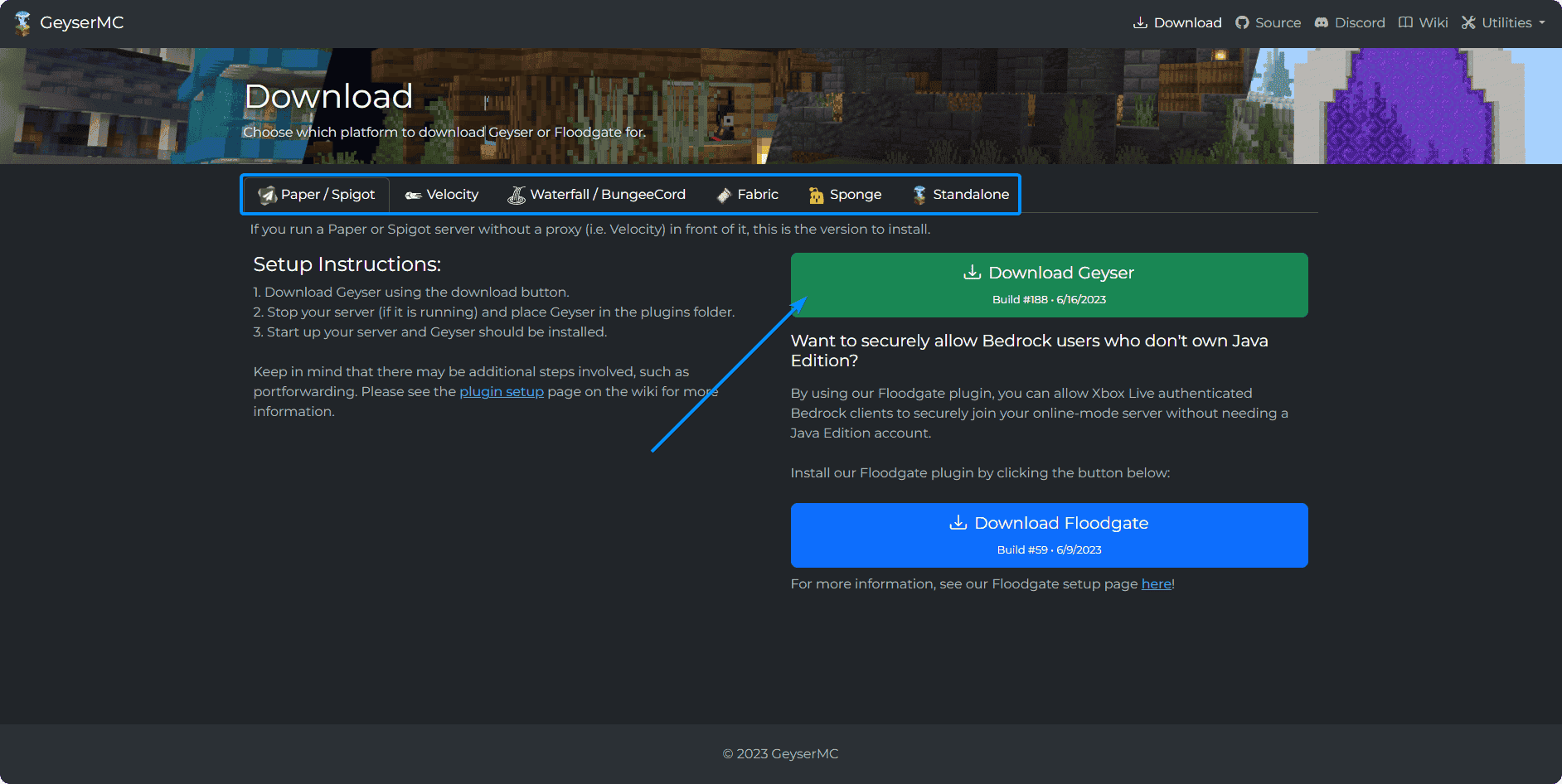This screenshot has width=1562, height=784.
Task: Click the Paper / Spigot tab icon
Action: pos(267,195)
